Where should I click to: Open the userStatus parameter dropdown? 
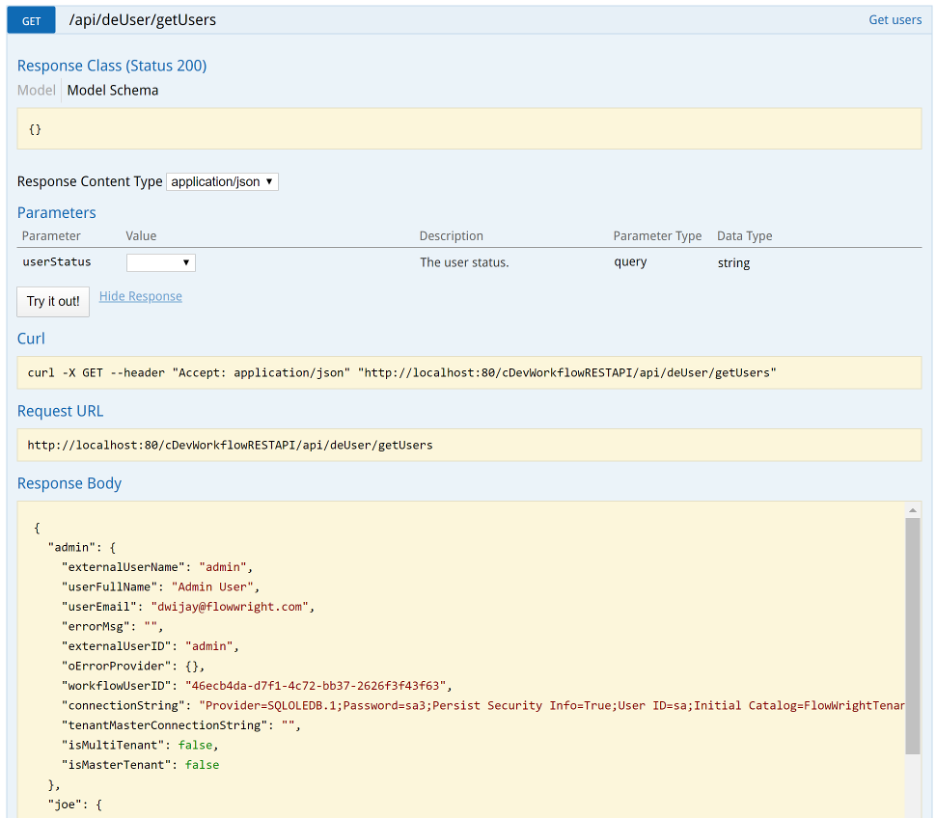click(160, 261)
